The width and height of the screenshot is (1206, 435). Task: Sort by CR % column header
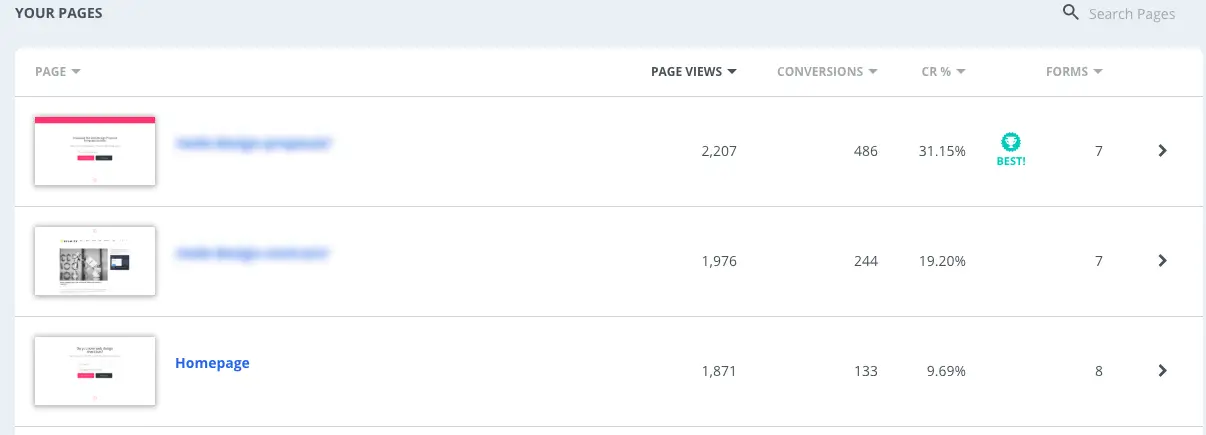[943, 72]
